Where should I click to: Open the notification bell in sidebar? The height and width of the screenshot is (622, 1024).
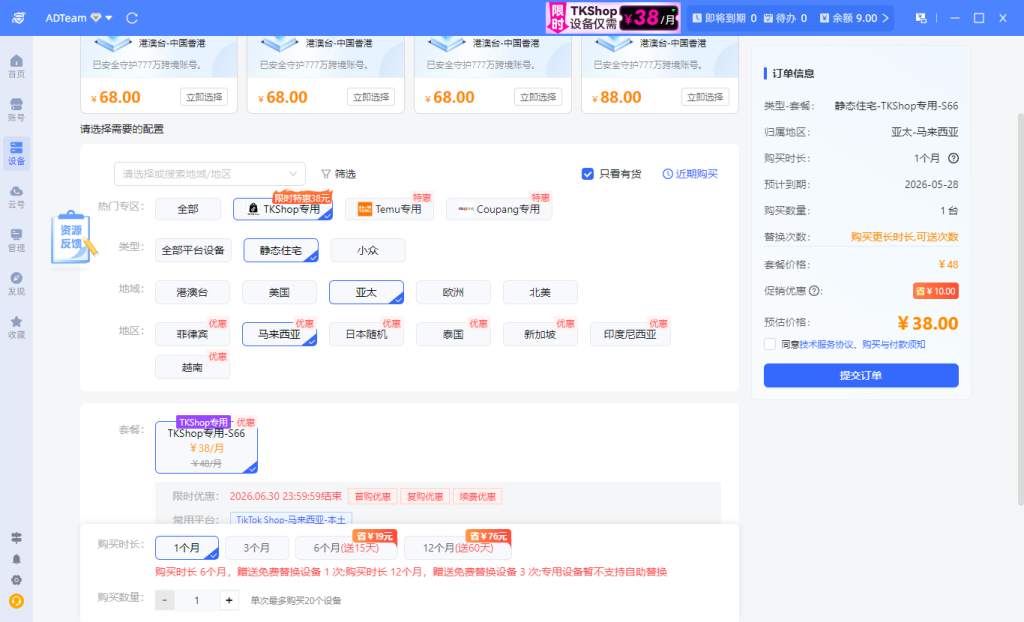tap(16, 559)
